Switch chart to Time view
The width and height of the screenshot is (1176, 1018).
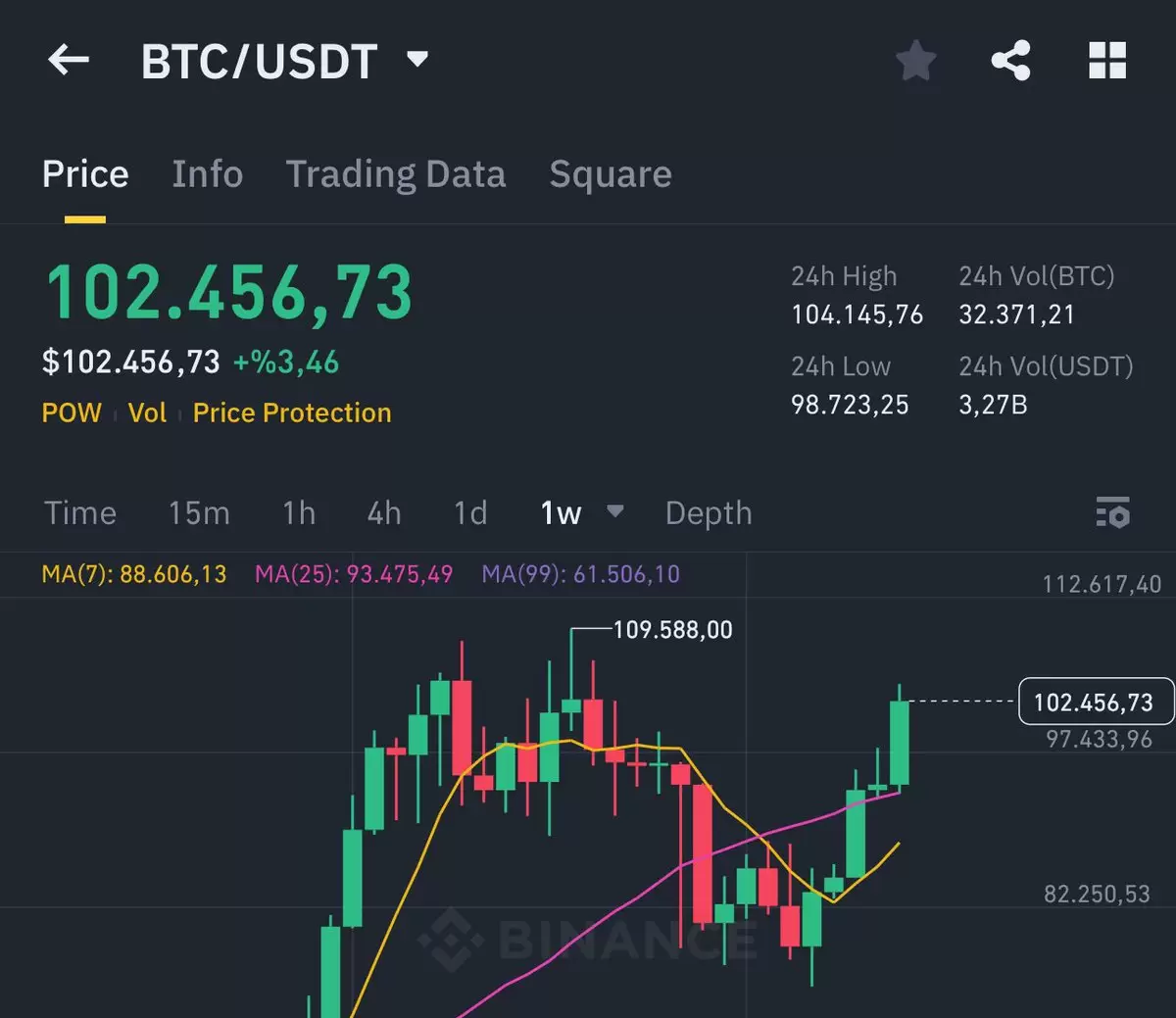pyautogui.click(x=80, y=513)
